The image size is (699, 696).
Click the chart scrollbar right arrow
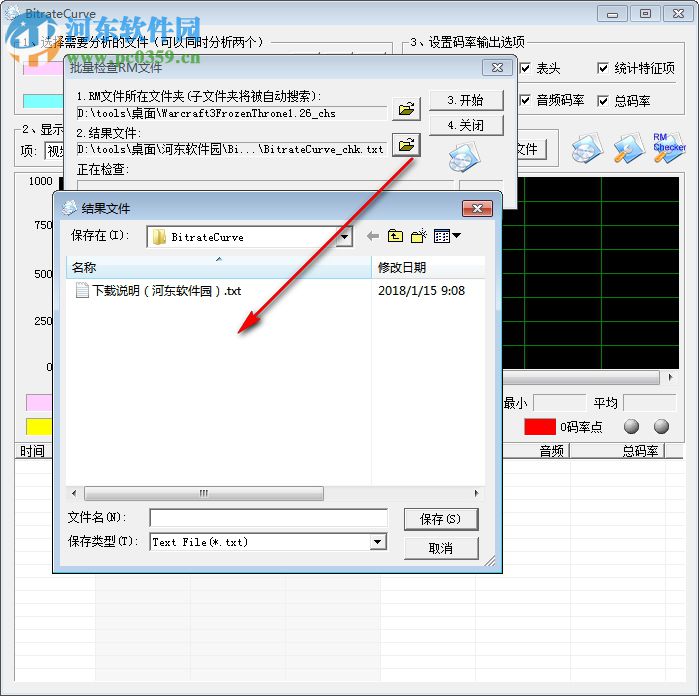coord(671,377)
